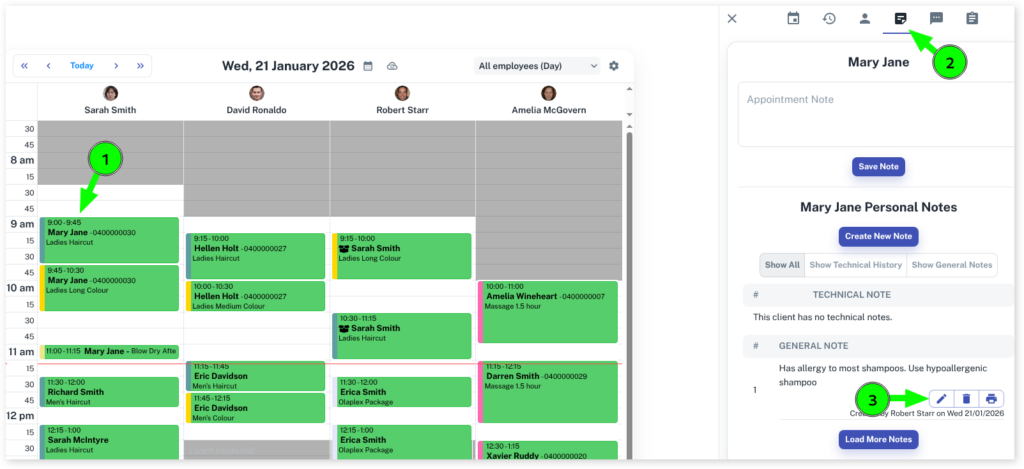Edit the general note with pencil icon
Viewport: 1024px width, 469px height.
pos(941,399)
